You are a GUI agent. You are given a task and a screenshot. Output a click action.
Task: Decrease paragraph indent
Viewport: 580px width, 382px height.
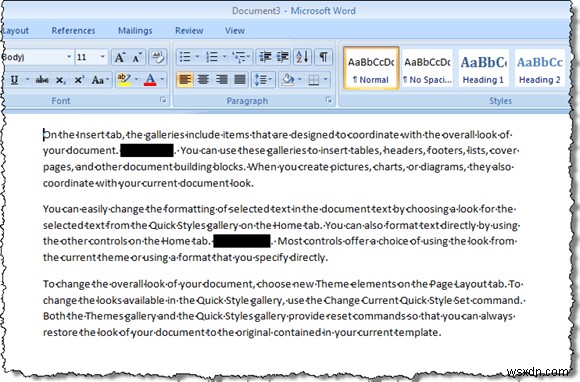265,57
